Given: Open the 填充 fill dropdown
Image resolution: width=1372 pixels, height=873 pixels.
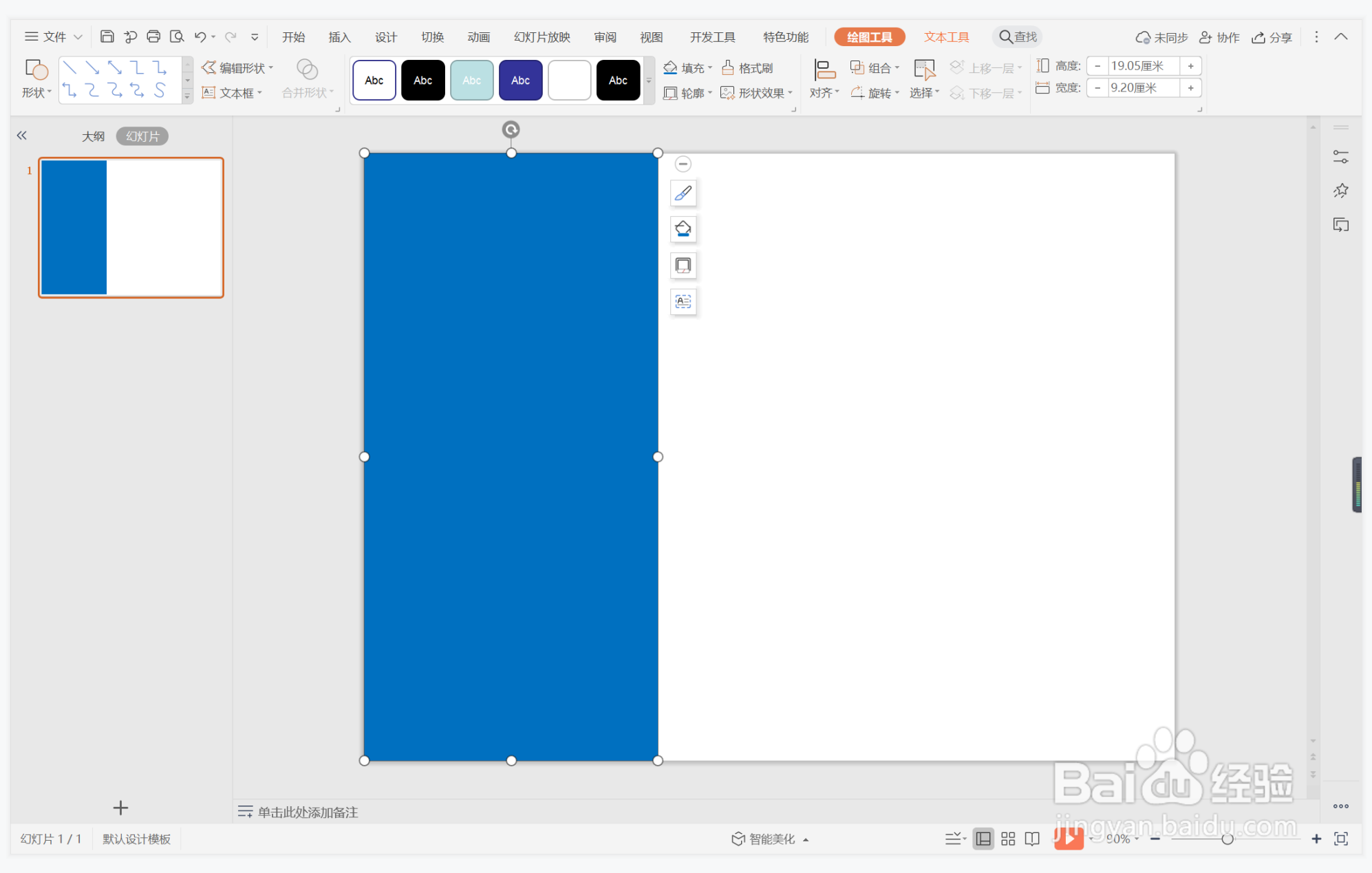Looking at the screenshot, I should pyautogui.click(x=688, y=67).
